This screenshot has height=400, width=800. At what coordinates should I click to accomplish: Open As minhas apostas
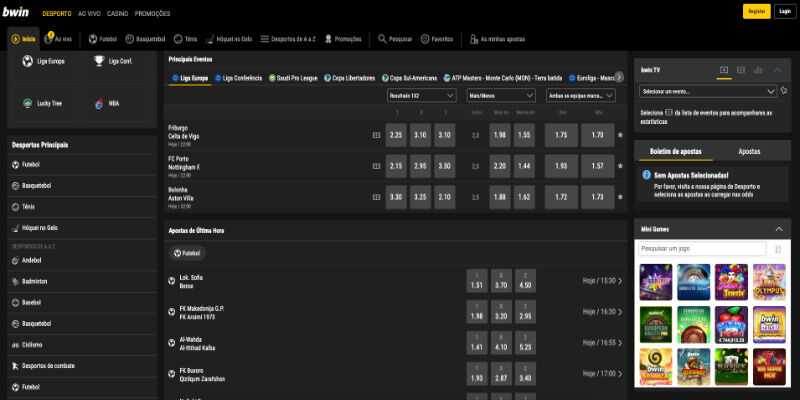497,39
